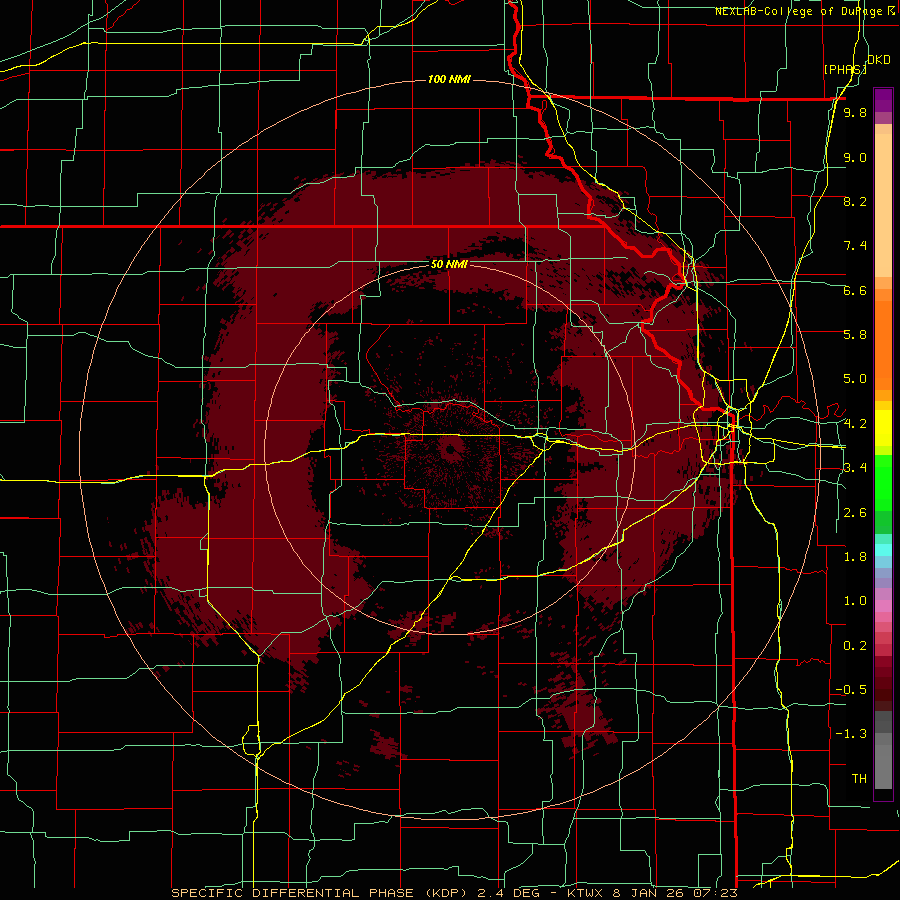Pick the purple band atop the color bar
This screenshot has height=900, width=900.
(883, 100)
